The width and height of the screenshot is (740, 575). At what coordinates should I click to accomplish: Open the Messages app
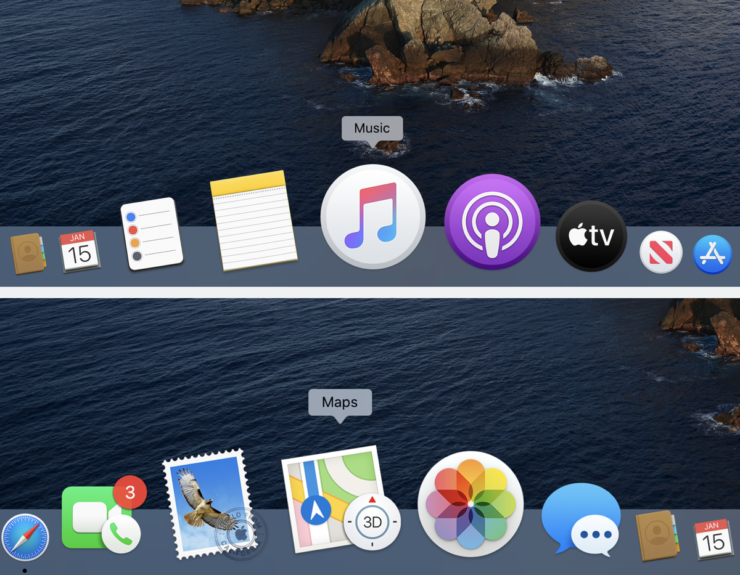coord(580,518)
